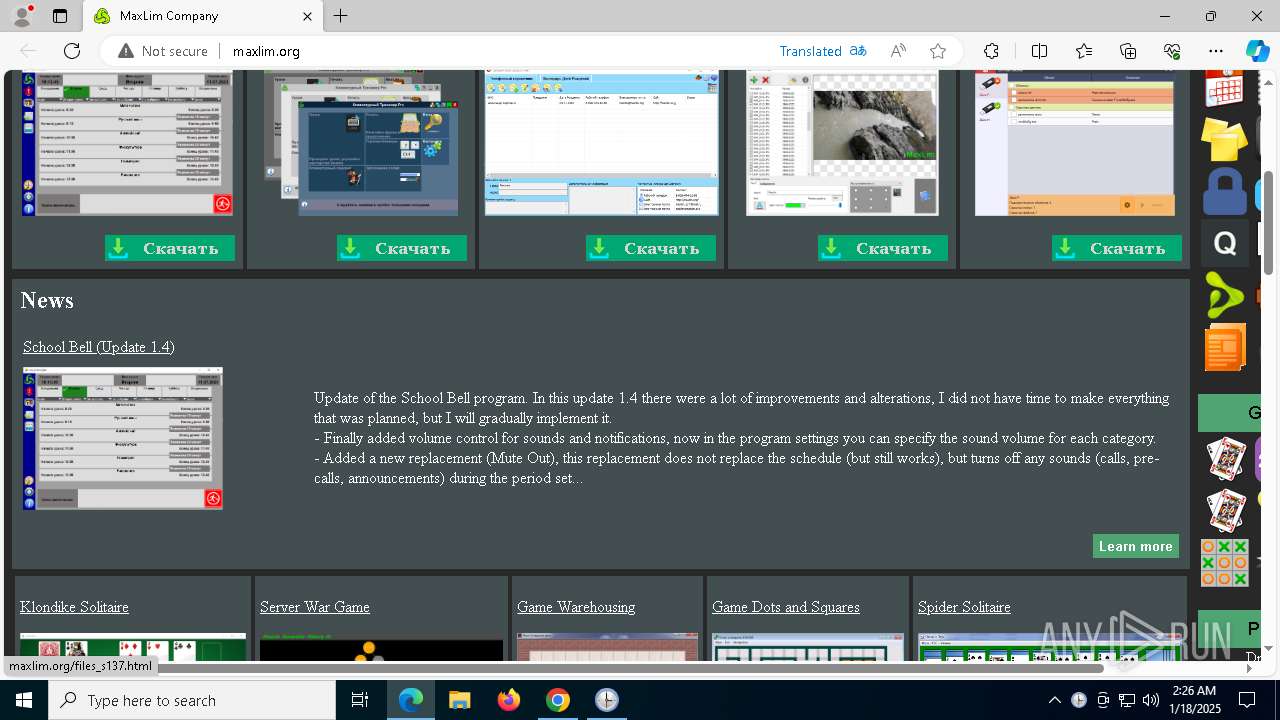The height and width of the screenshot is (720, 1280).
Task: Launch Google Chrome from the taskbar
Action: (x=558, y=700)
